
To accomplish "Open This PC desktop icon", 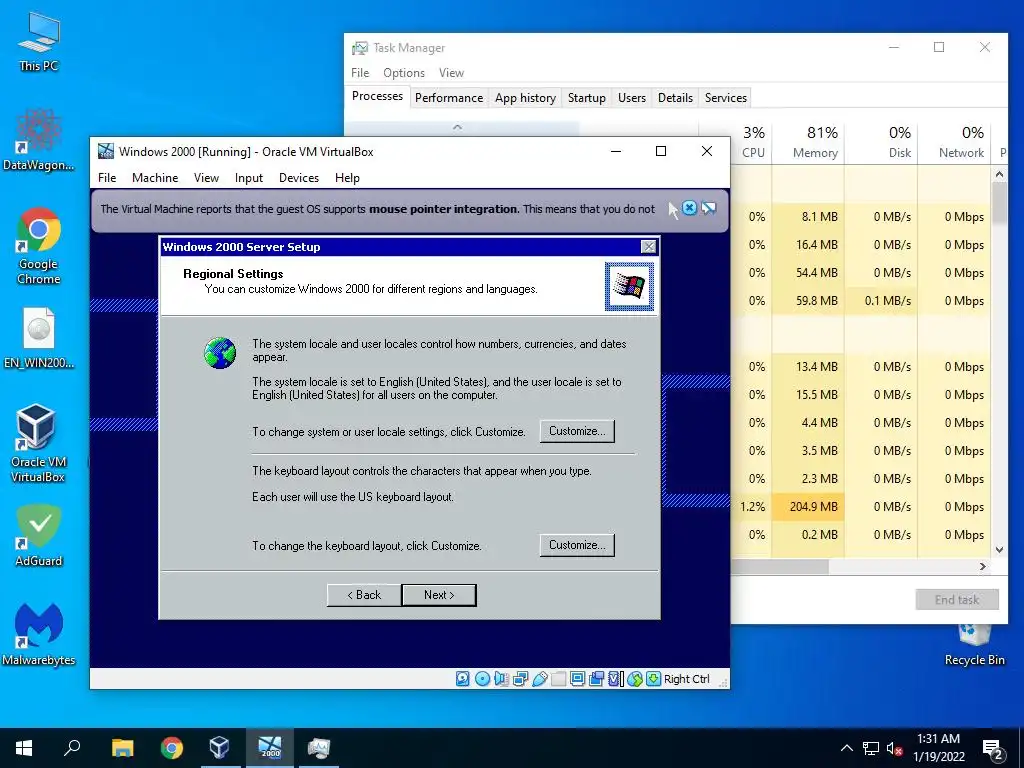I will tap(39, 42).
